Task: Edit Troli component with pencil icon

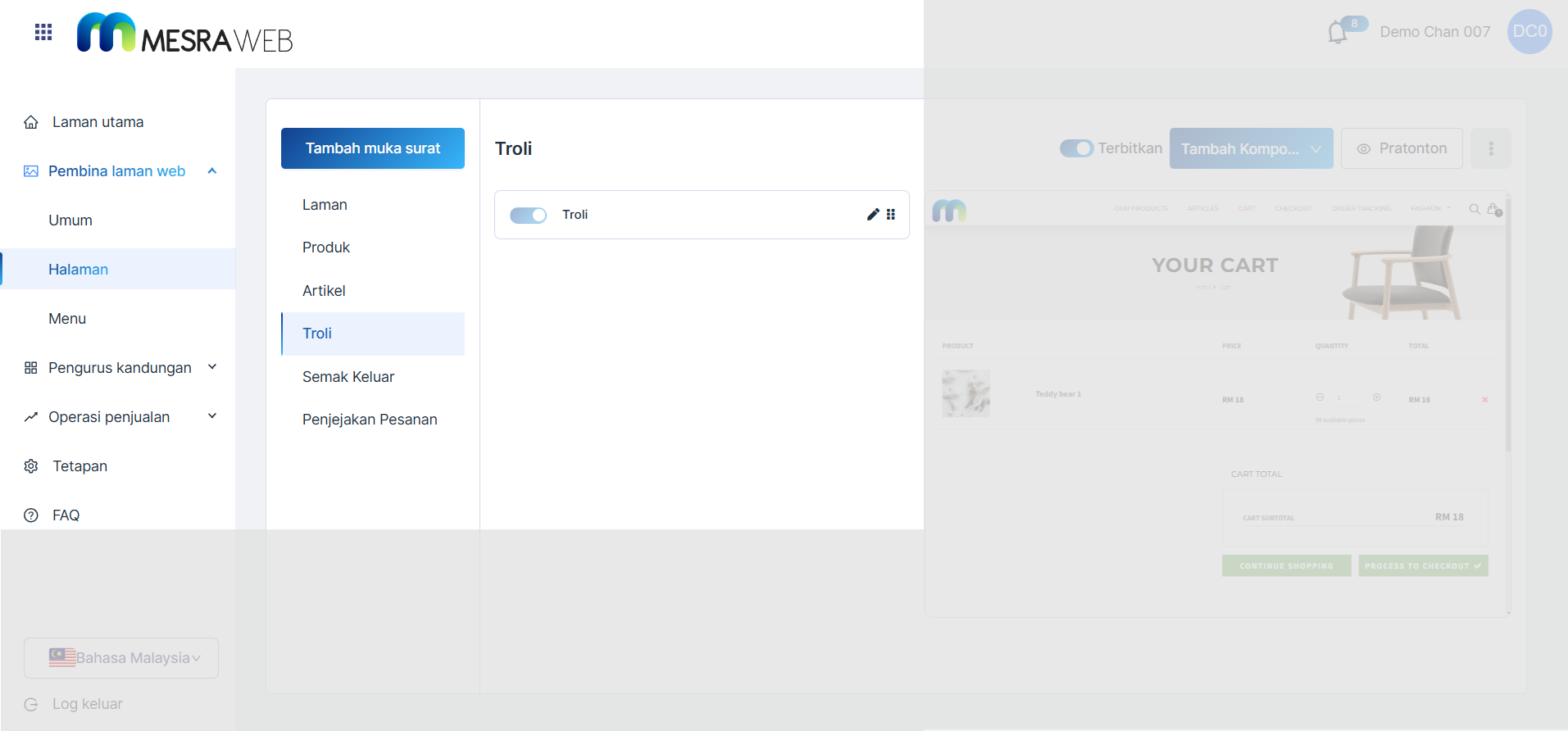Action: click(x=873, y=215)
